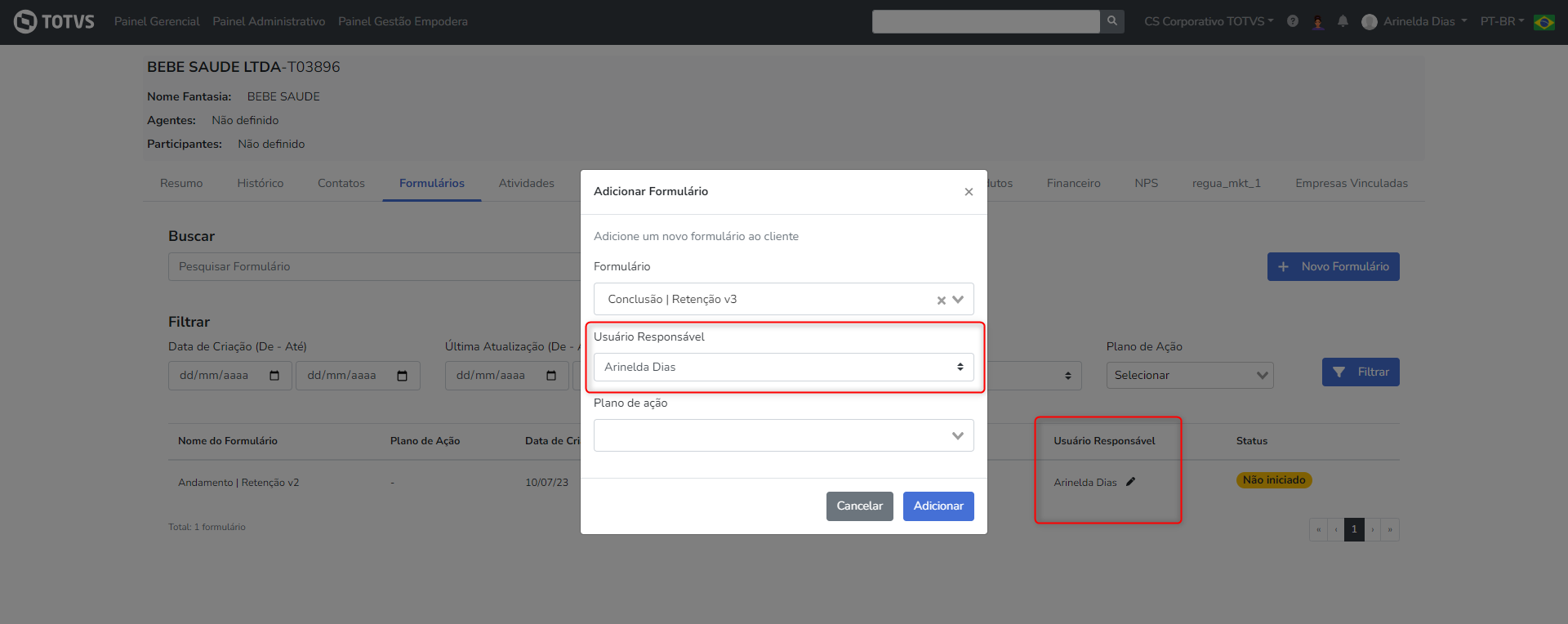1568x624 pixels.
Task: Click the TOTVS logo
Action: click(x=54, y=21)
